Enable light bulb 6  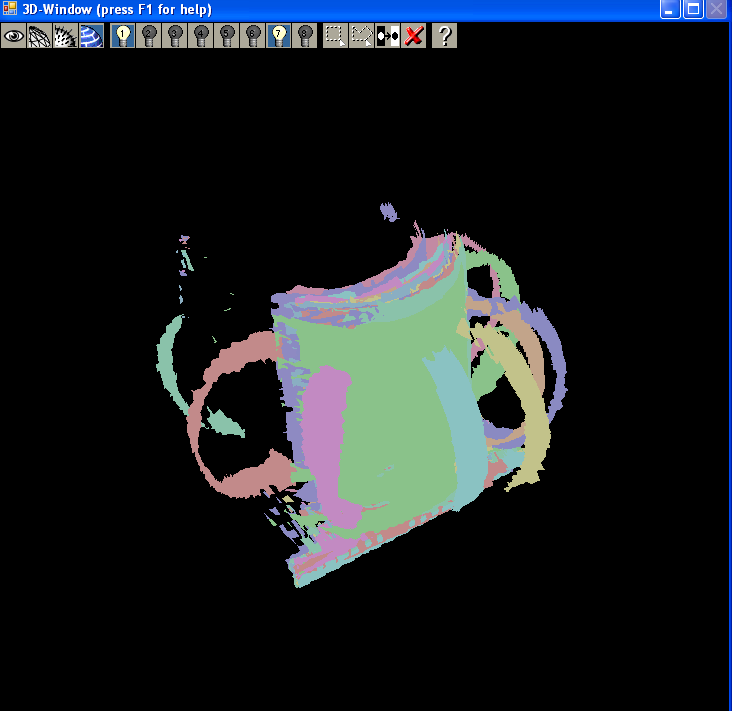[253, 35]
